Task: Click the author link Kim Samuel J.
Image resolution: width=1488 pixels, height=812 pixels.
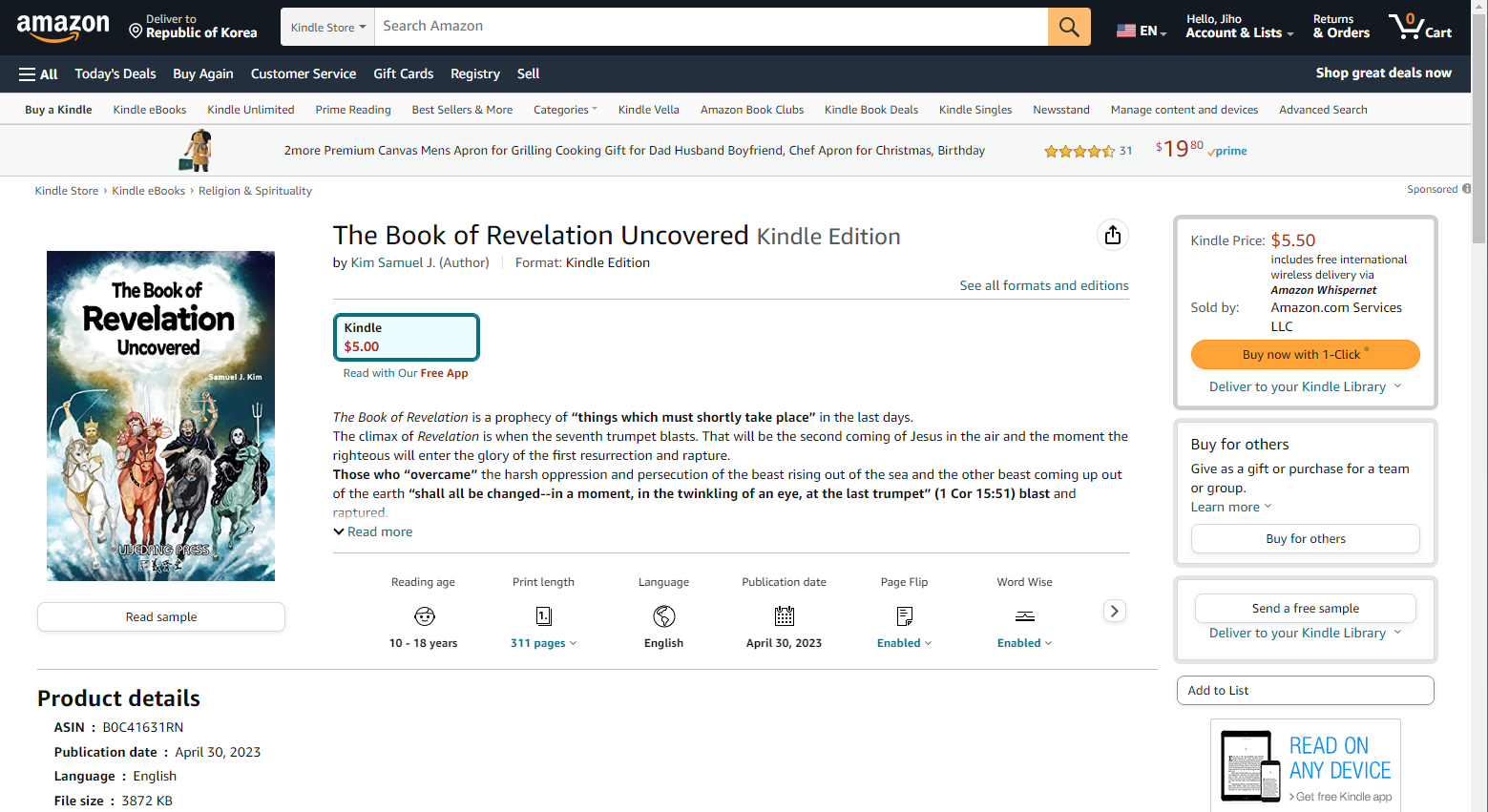Action: (x=392, y=262)
